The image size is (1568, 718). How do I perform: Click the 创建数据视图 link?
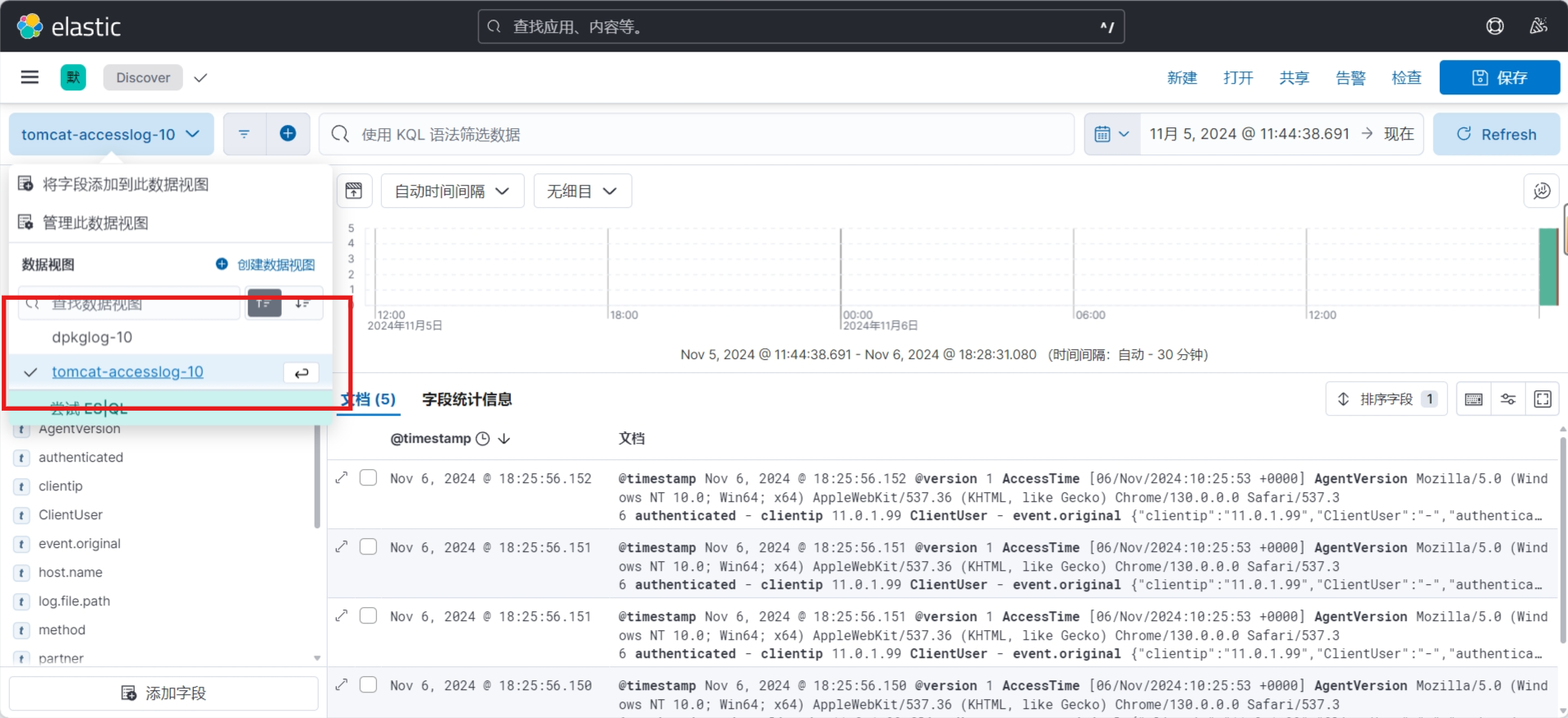coord(266,265)
